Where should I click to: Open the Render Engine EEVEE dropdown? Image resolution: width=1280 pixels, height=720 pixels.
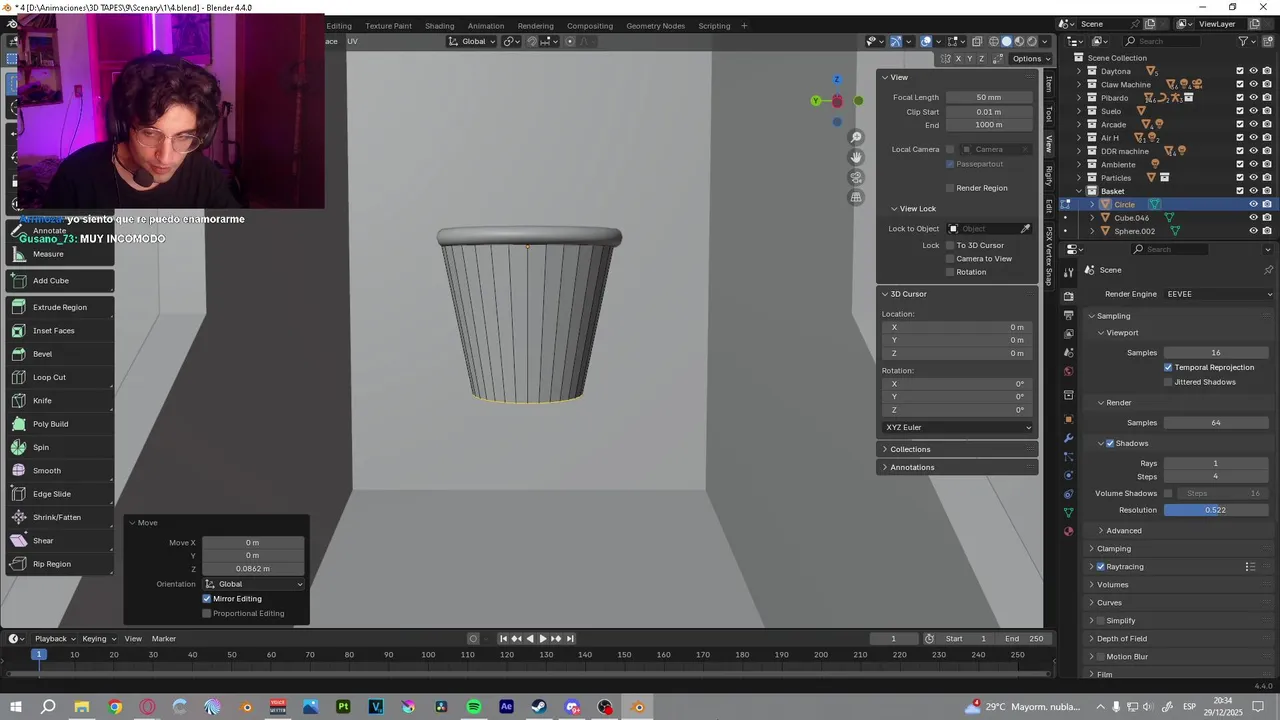pos(1215,294)
